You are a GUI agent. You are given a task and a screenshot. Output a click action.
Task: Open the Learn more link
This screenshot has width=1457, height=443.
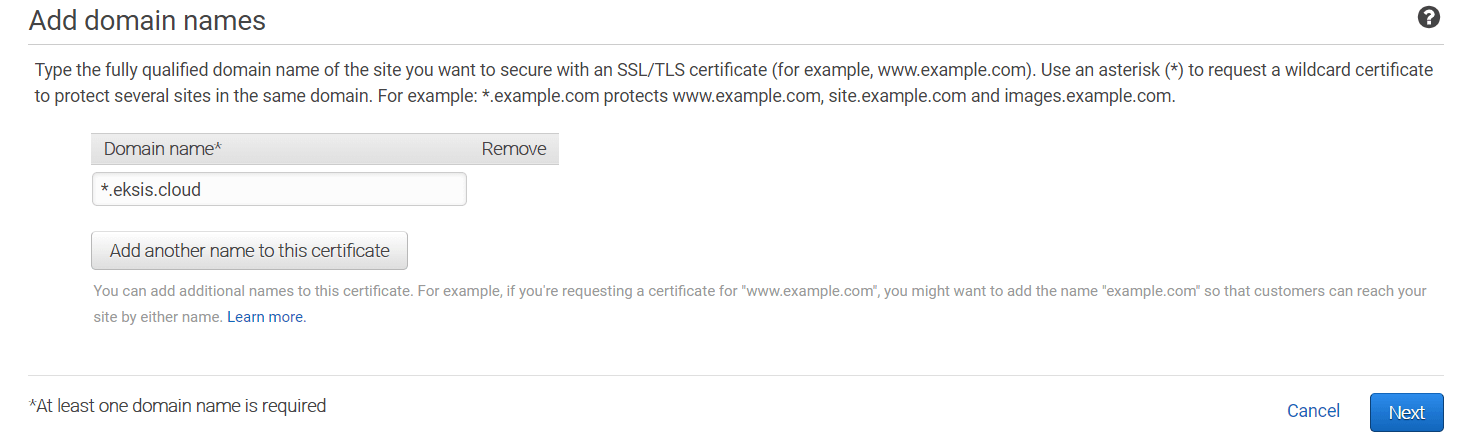pyautogui.click(x=266, y=317)
